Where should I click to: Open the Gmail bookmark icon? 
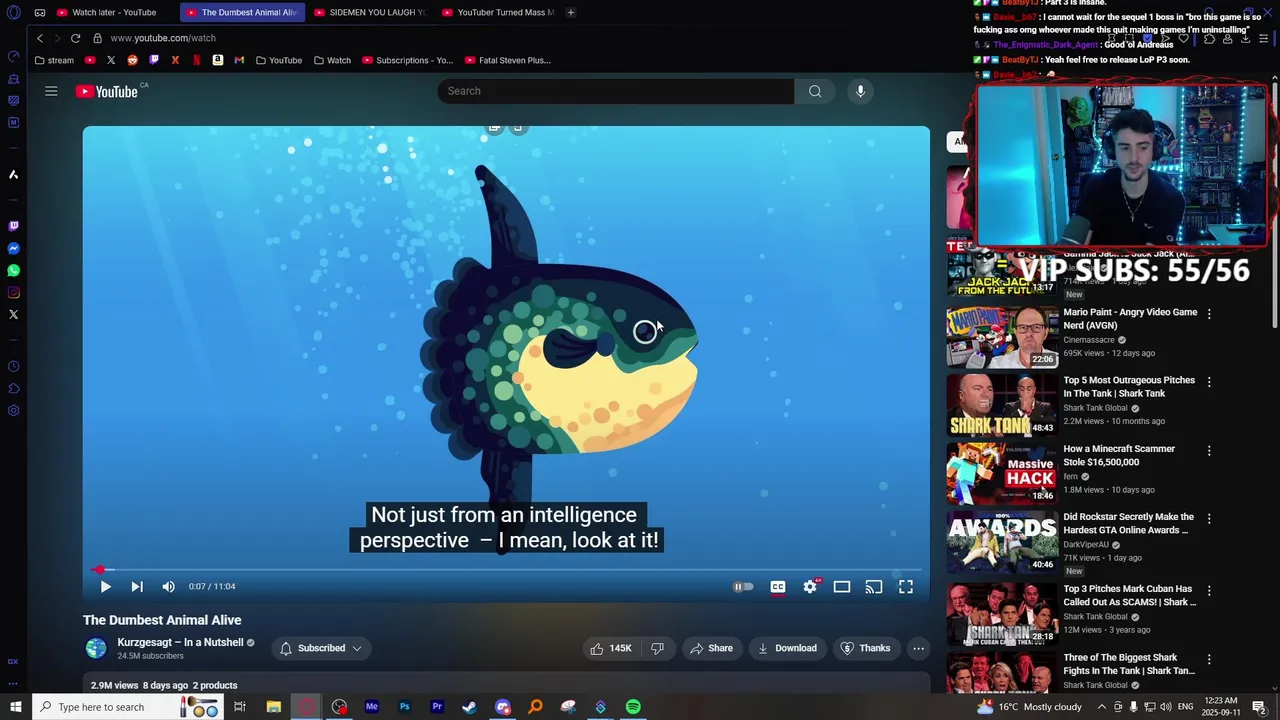[x=239, y=60]
